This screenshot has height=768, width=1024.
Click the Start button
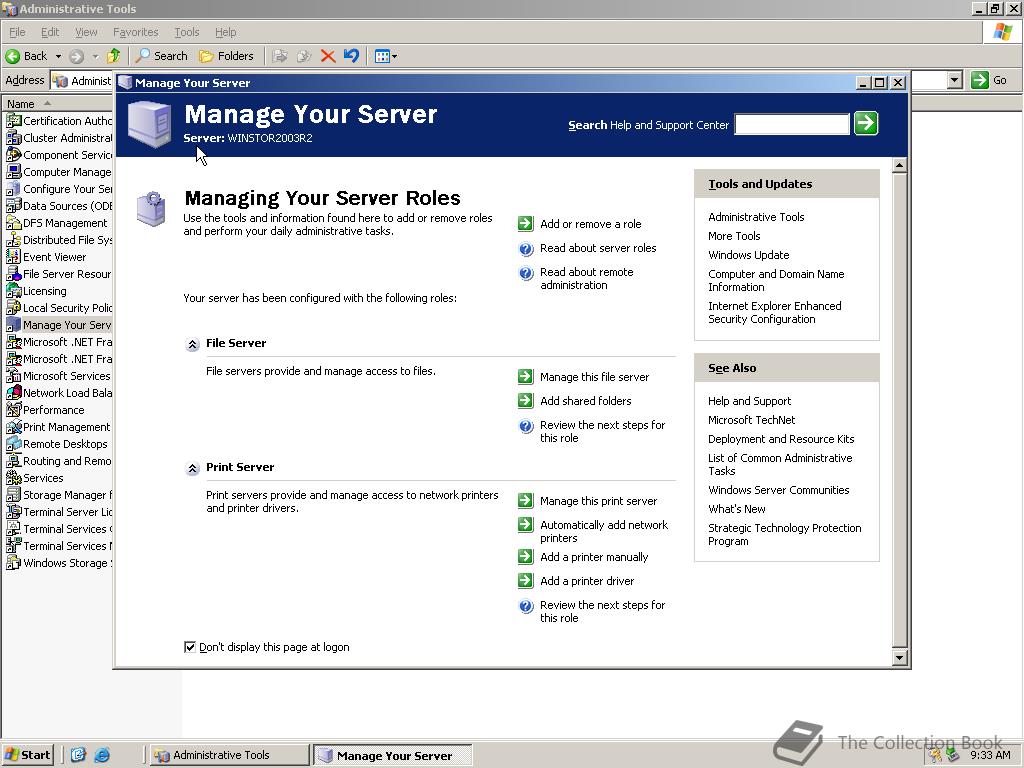[x=27, y=755]
